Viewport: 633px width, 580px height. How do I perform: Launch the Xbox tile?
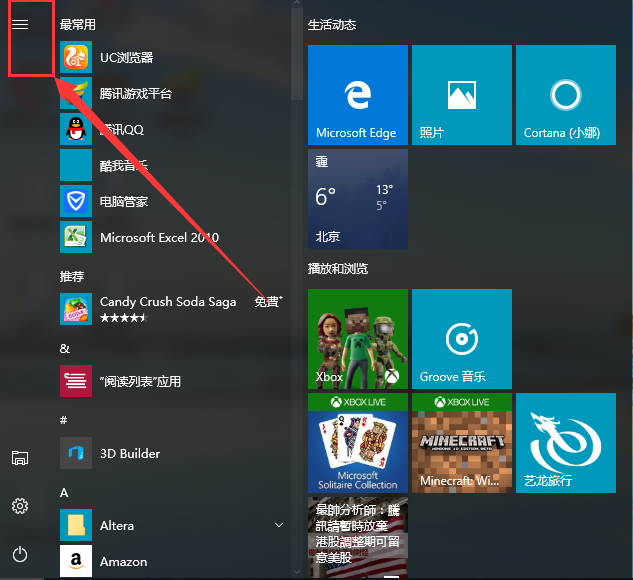click(x=358, y=339)
